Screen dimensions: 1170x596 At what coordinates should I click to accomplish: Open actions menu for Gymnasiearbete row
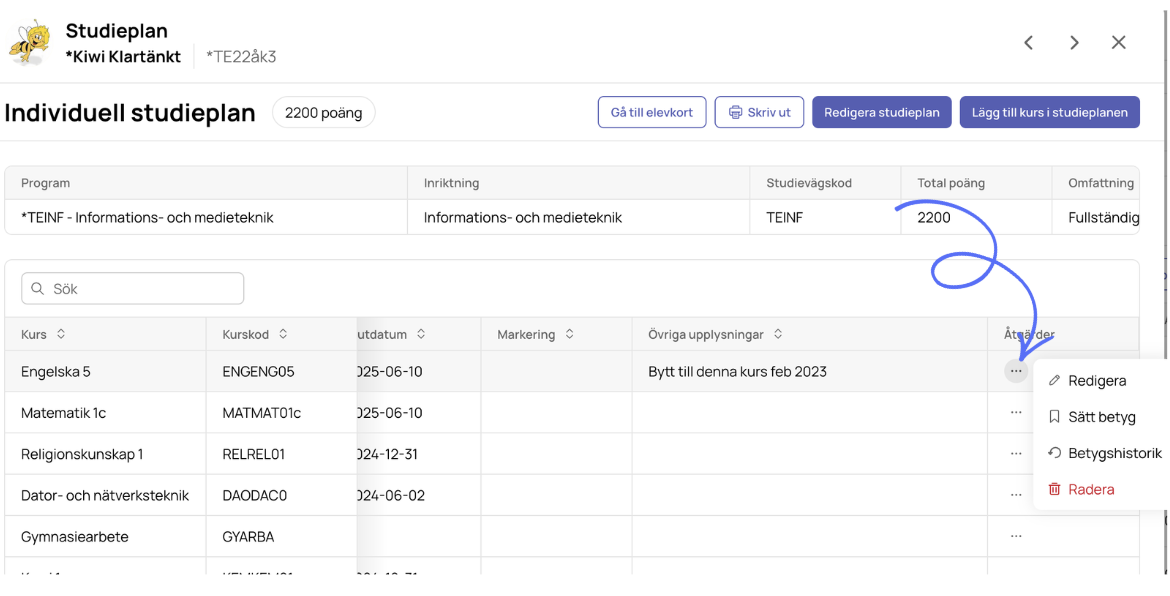(x=1016, y=536)
